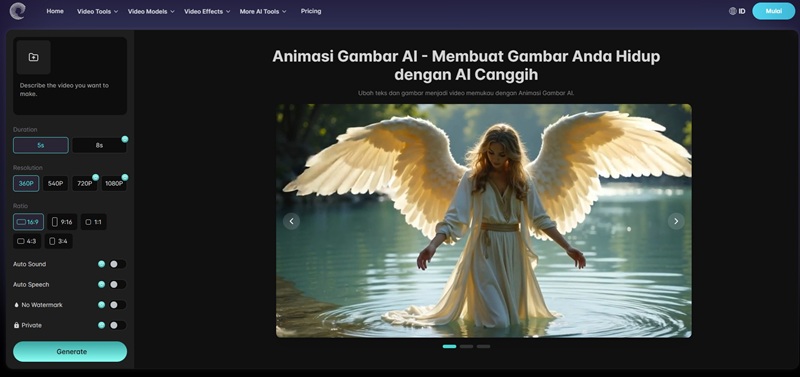Click the premium badge on 1080P
The height and width of the screenshot is (377, 800).
125,177
